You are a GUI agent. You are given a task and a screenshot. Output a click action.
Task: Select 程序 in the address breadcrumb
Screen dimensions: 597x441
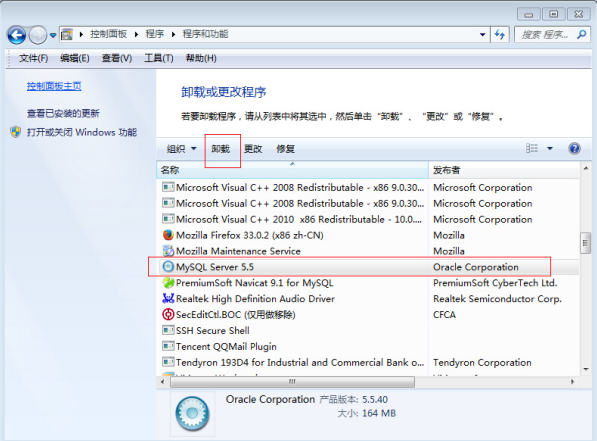pos(155,34)
